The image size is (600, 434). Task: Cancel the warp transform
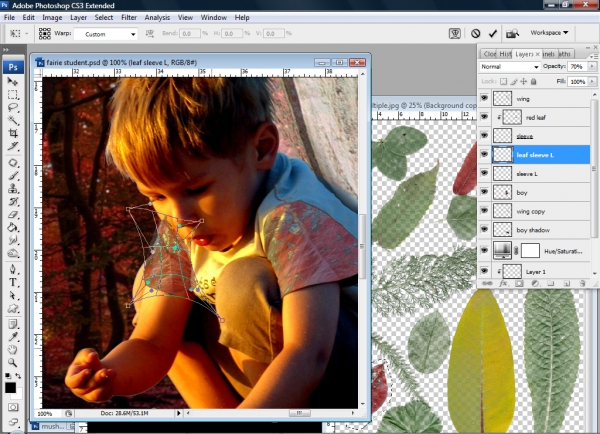[475, 34]
